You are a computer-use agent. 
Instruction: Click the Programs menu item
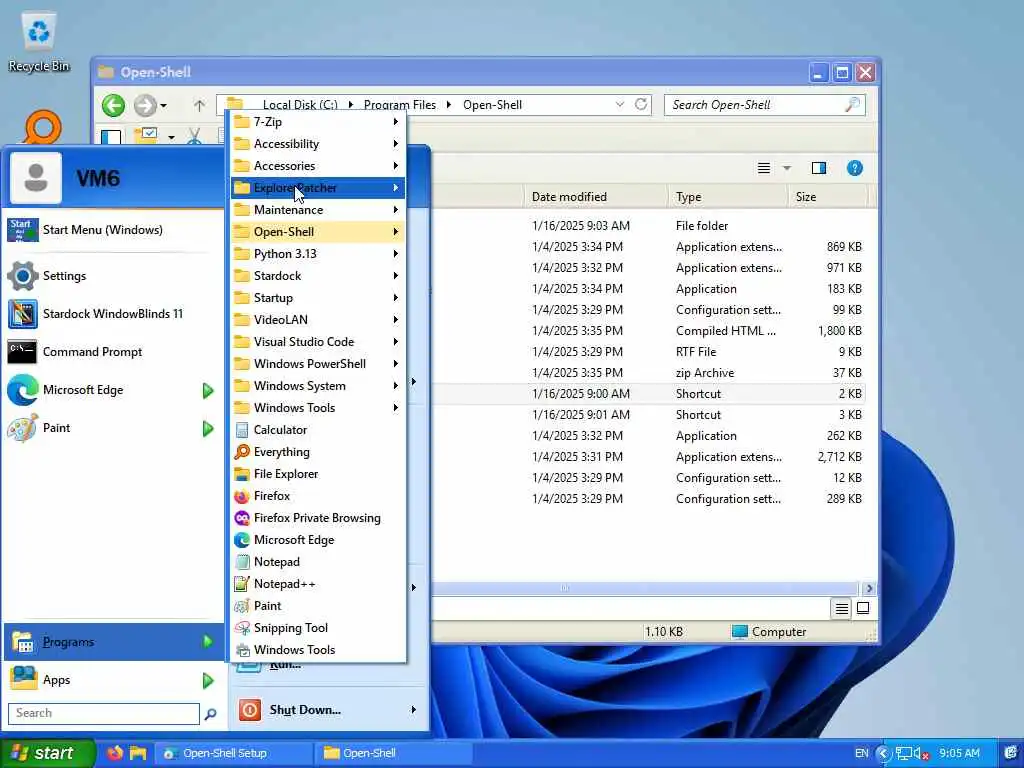(x=112, y=642)
